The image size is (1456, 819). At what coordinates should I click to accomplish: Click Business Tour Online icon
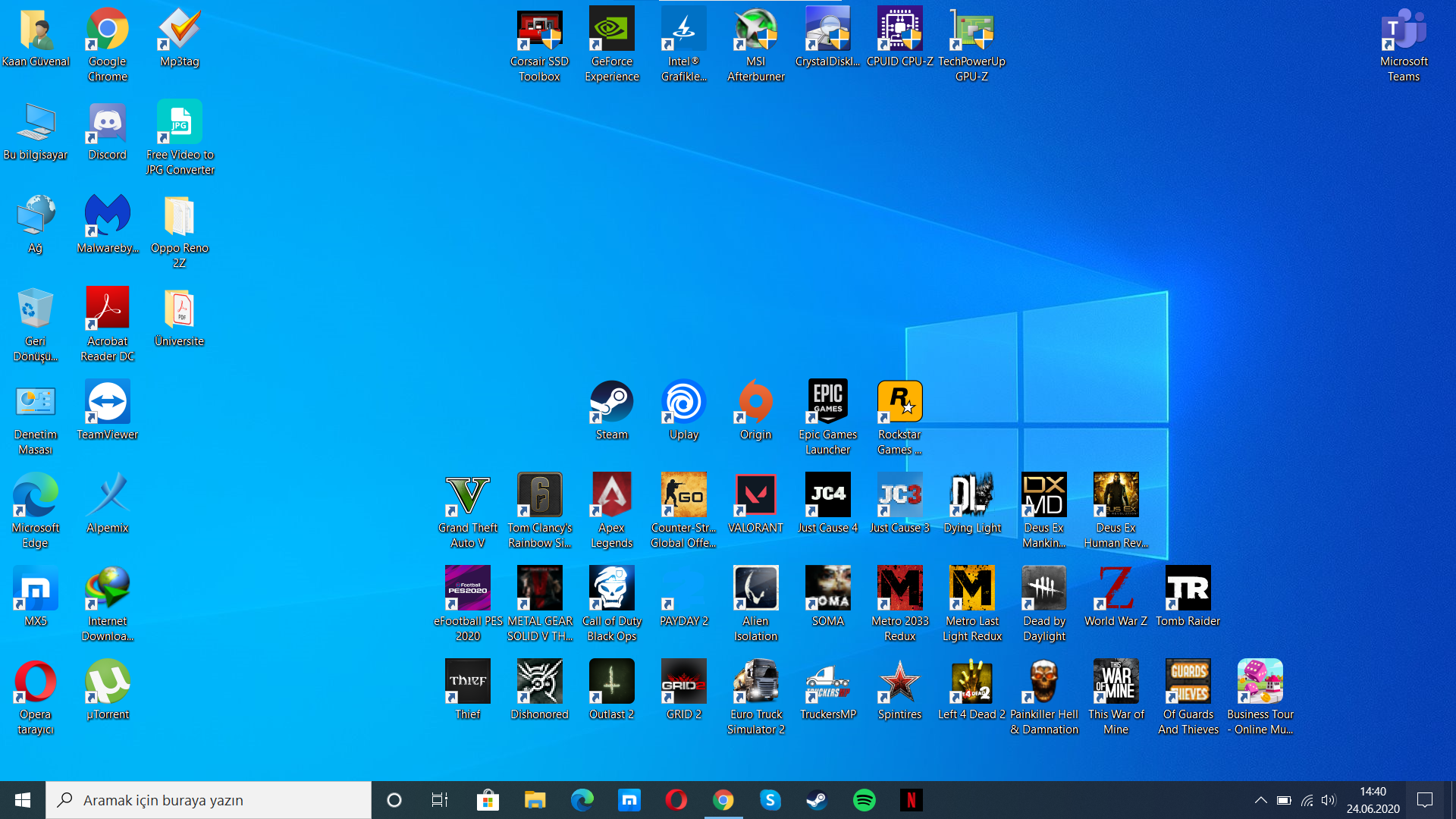(1260, 698)
